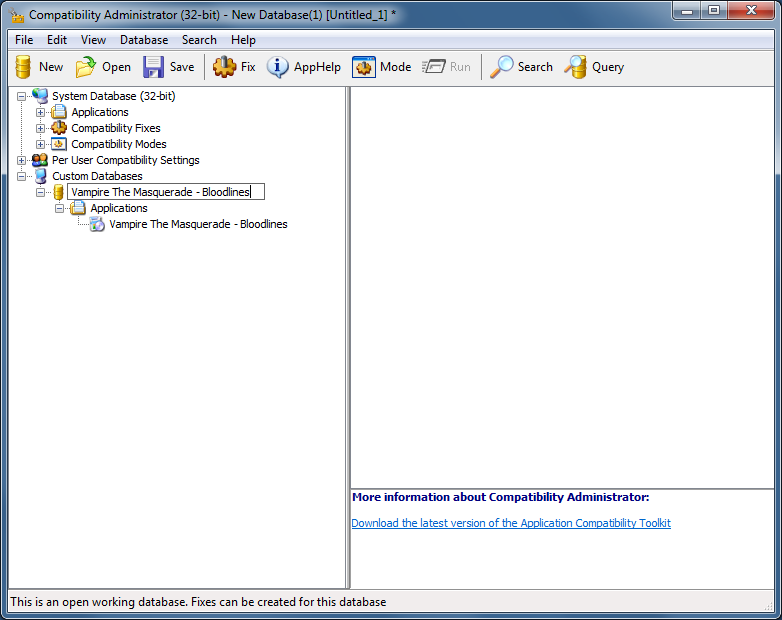Click the system Applications folder icon

coord(59,112)
